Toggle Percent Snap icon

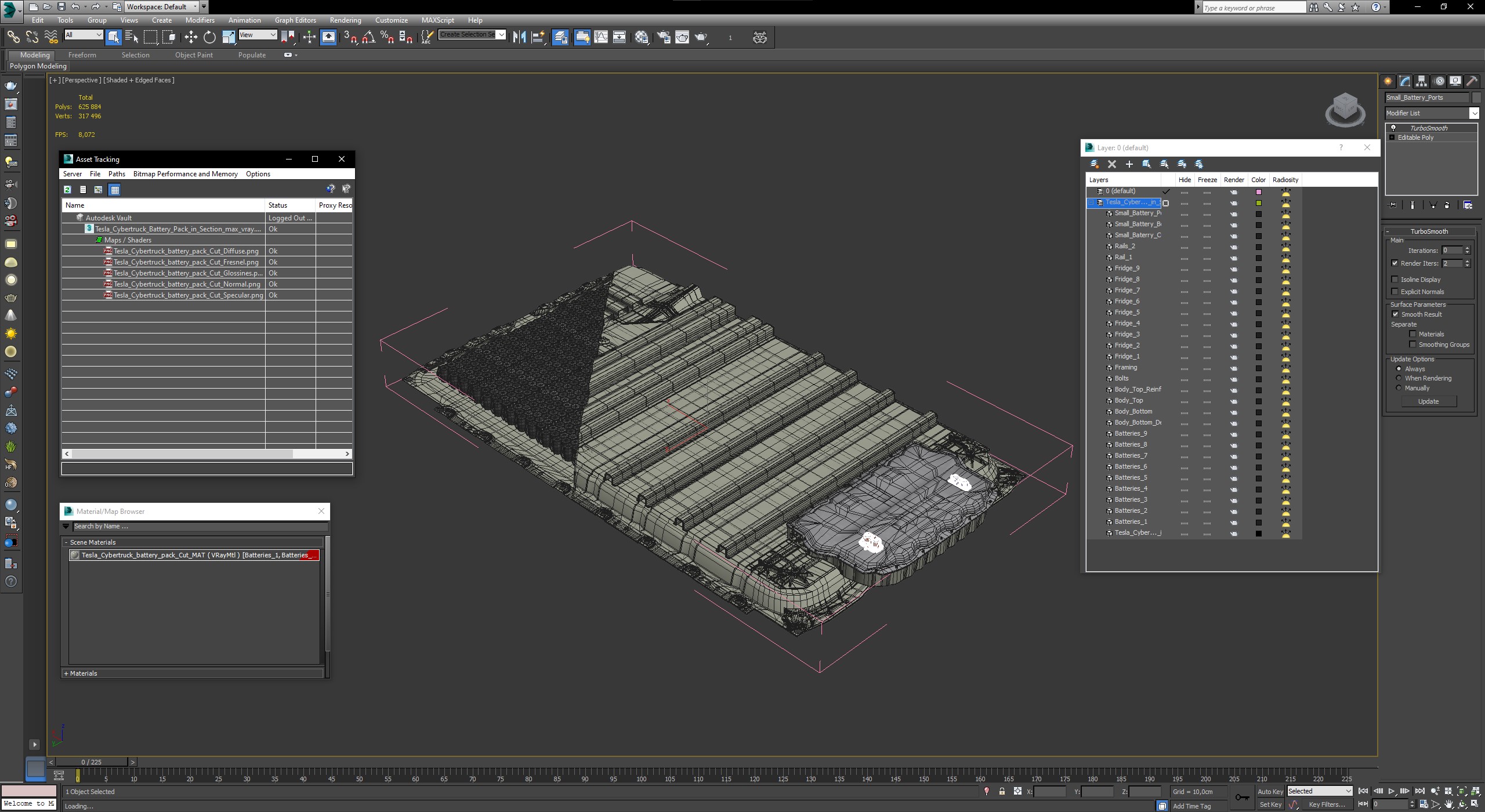tap(387, 37)
